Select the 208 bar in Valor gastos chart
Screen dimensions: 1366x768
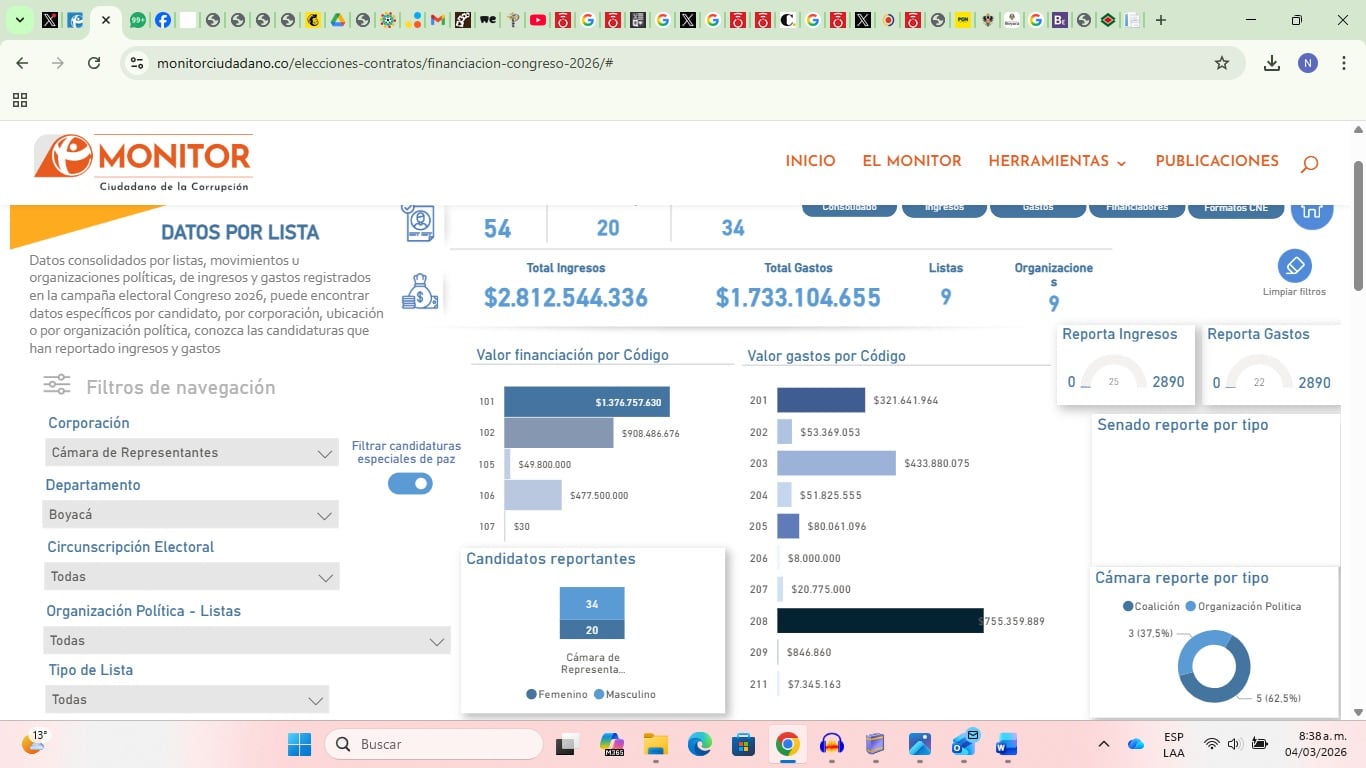(x=880, y=621)
